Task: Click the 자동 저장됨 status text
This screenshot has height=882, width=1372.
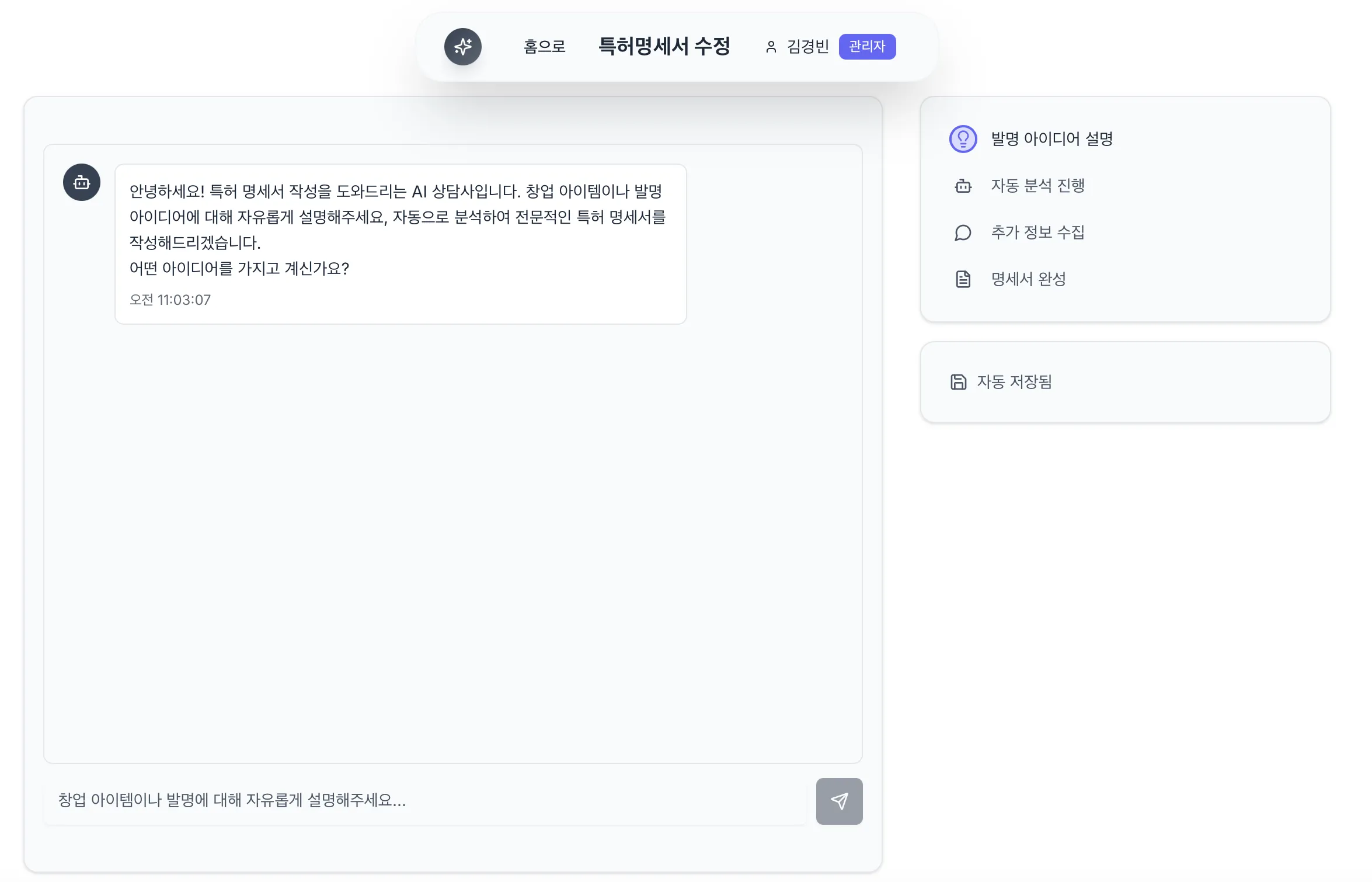Action: tap(1014, 382)
